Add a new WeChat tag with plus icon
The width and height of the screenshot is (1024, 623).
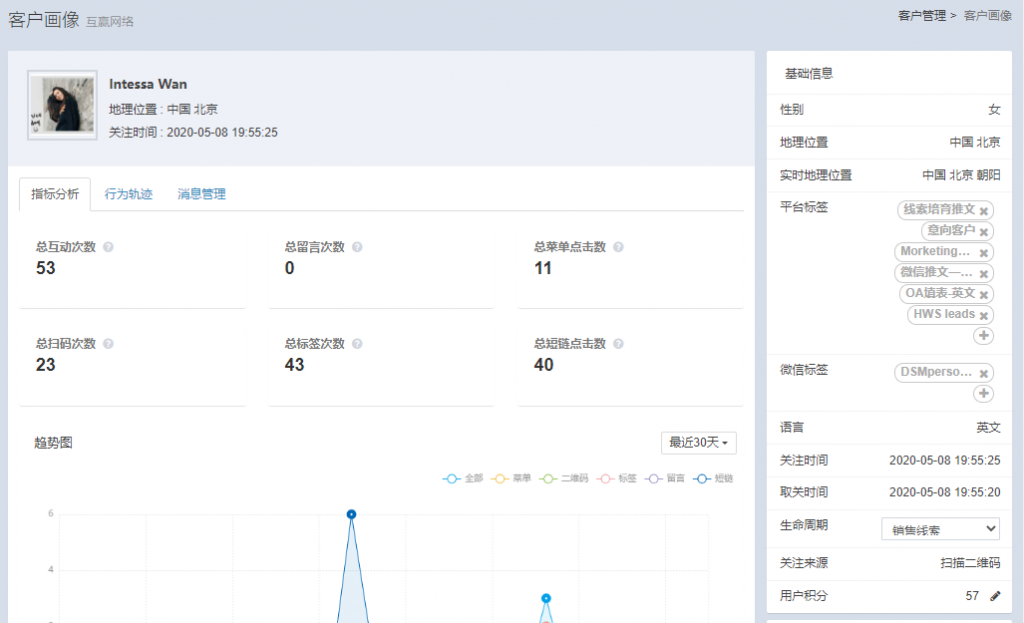(983, 394)
